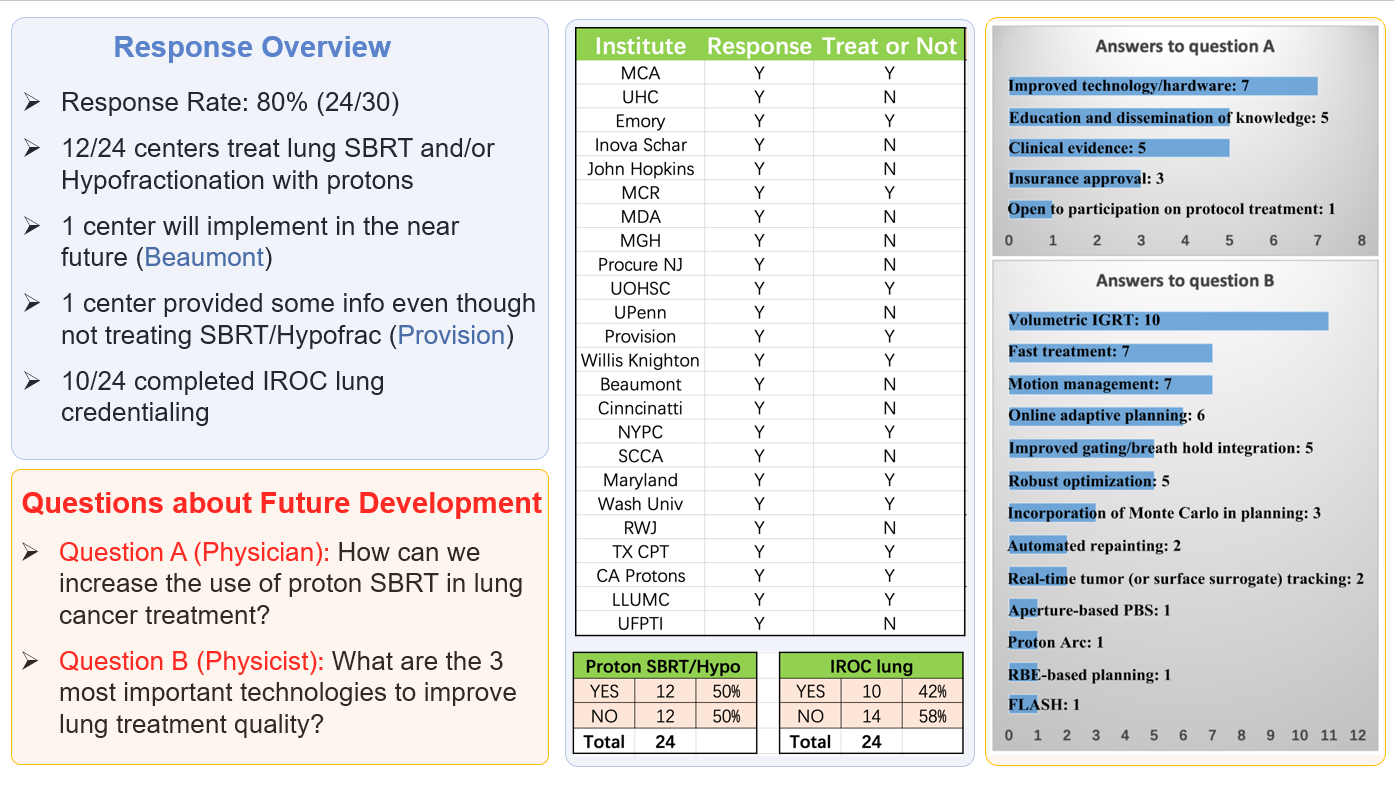Click the 'UFPTI' institute cell

[640, 624]
